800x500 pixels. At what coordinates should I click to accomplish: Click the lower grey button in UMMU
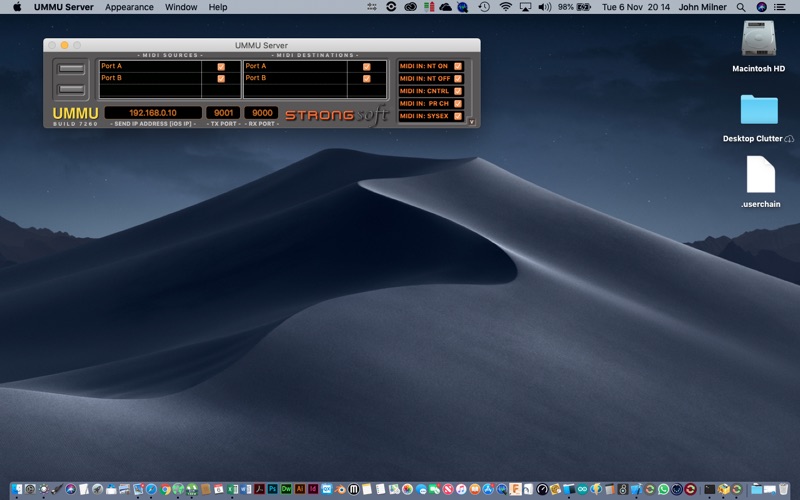[x=71, y=89]
